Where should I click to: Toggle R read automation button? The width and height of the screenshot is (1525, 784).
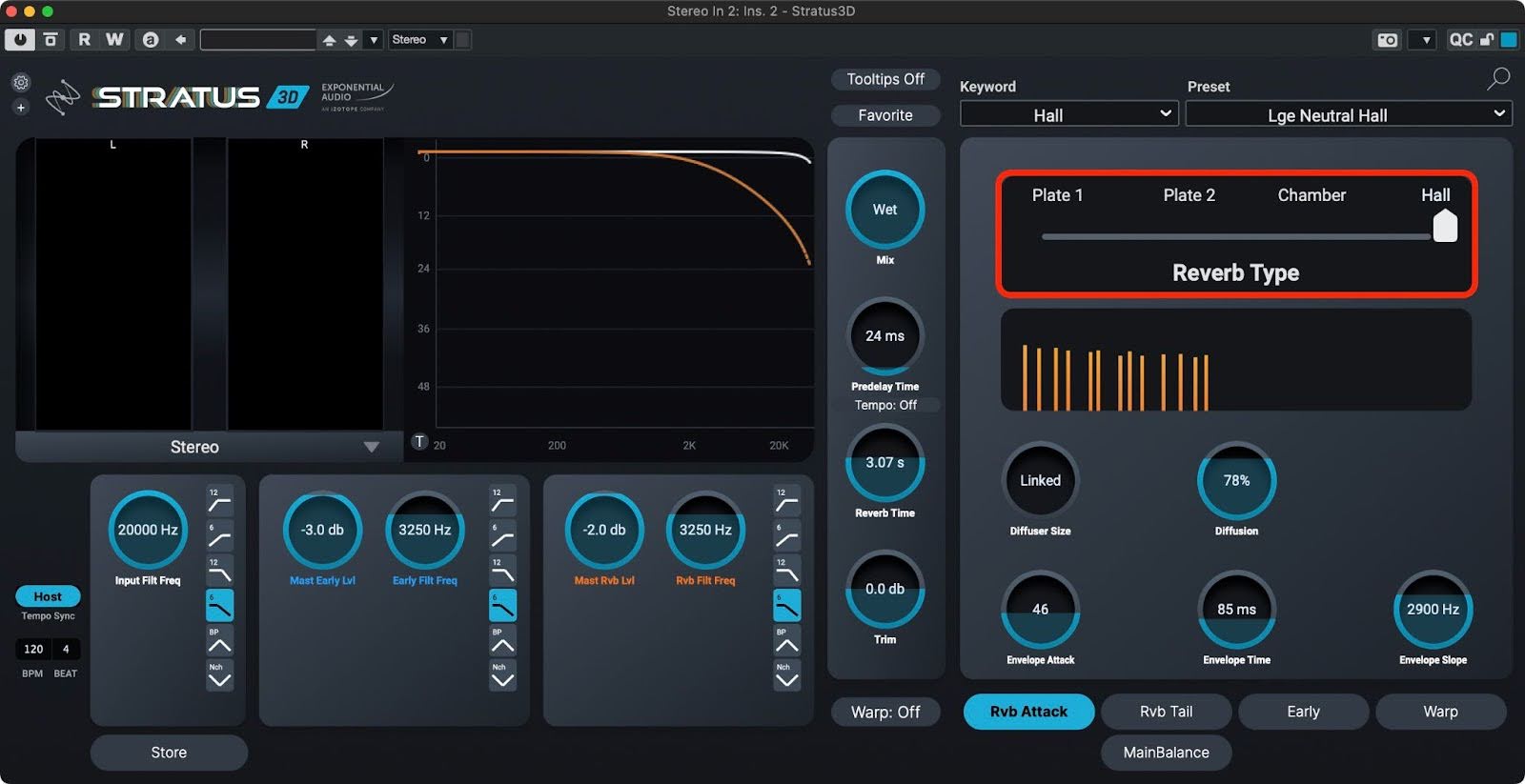(85, 39)
